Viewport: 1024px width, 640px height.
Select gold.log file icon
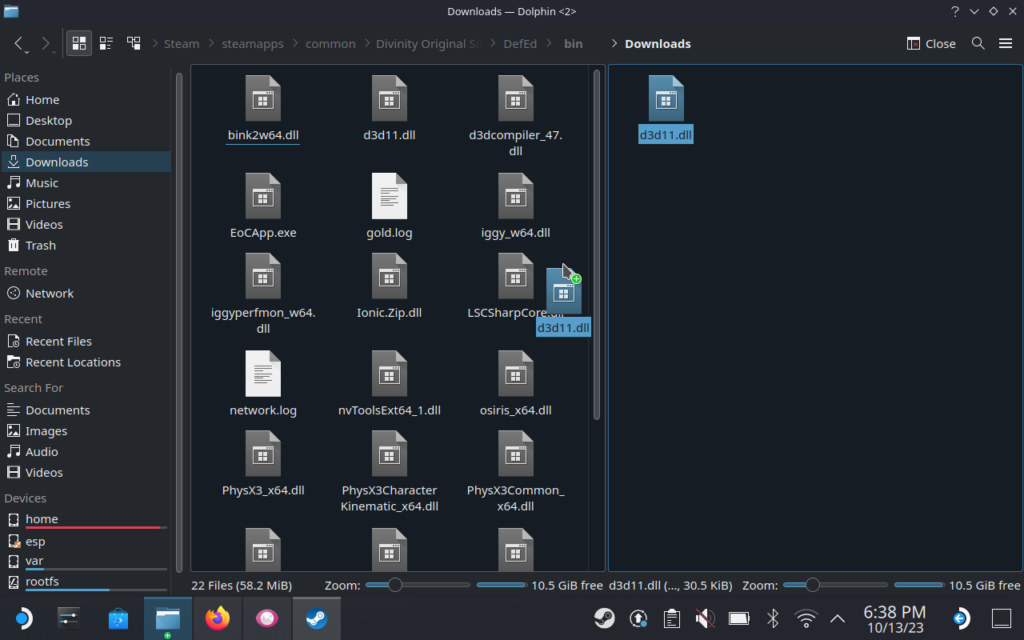click(389, 196)
